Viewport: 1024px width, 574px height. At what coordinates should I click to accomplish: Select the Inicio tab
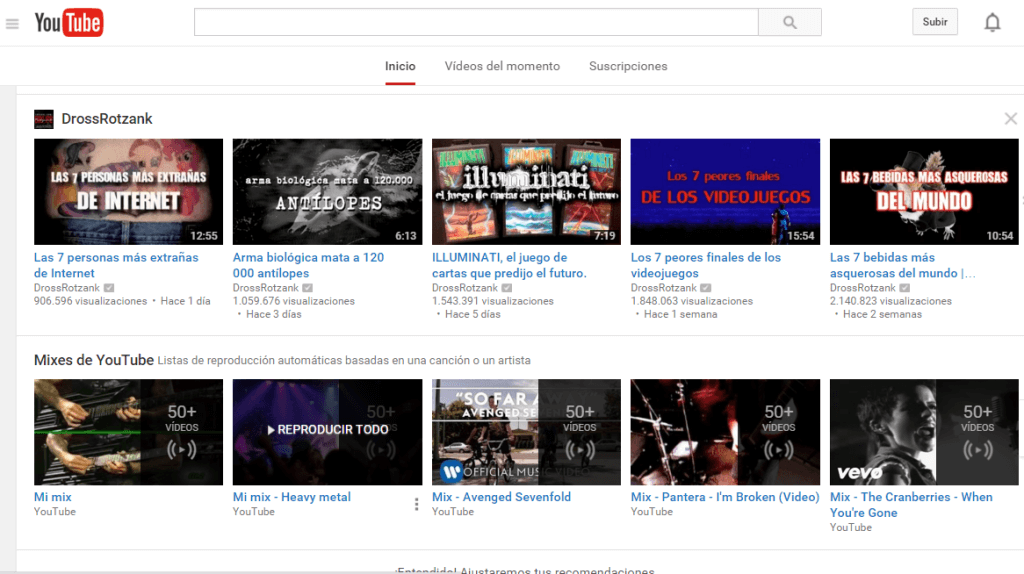pos(400,67)
